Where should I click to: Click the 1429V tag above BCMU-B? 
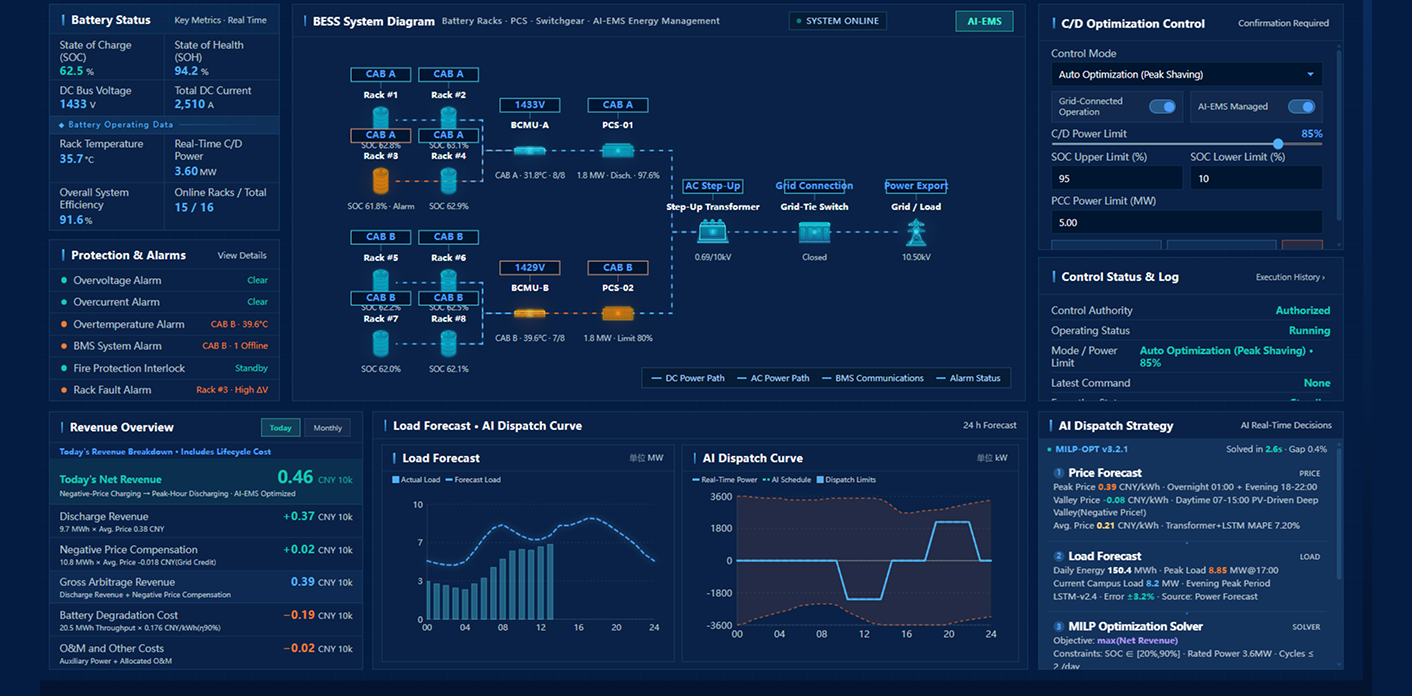pyautogui.click(x=530, y=268)
